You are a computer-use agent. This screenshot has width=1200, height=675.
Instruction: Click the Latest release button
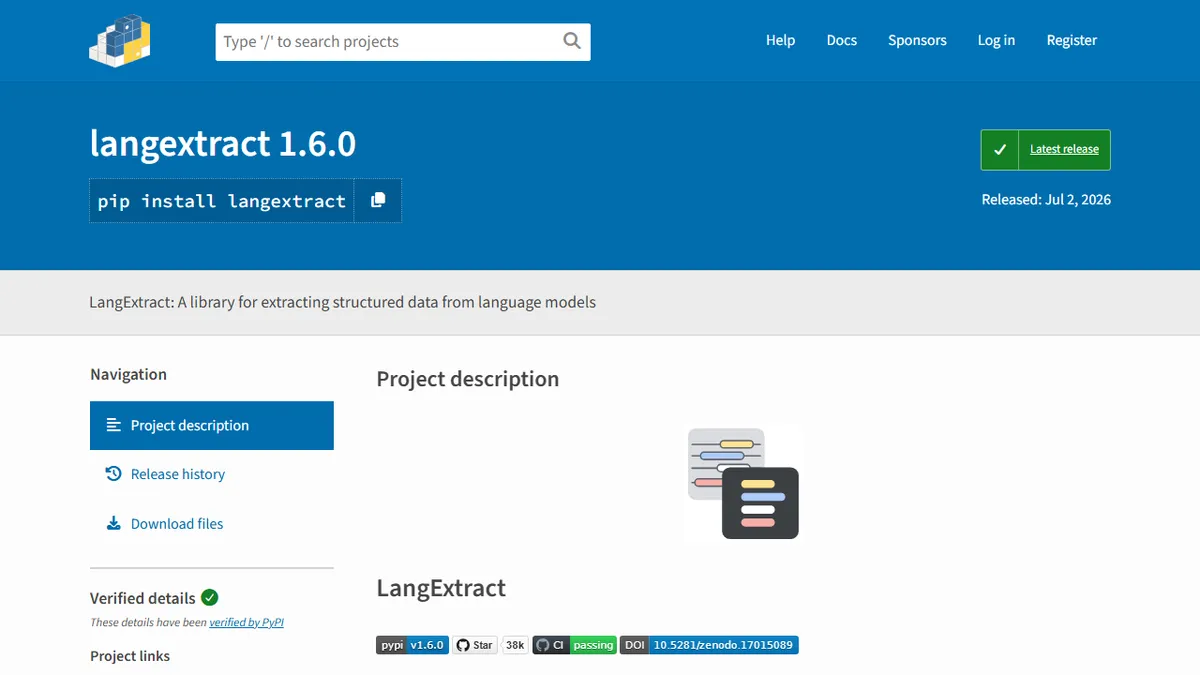pyautogui.click(x=1046, y=150)
